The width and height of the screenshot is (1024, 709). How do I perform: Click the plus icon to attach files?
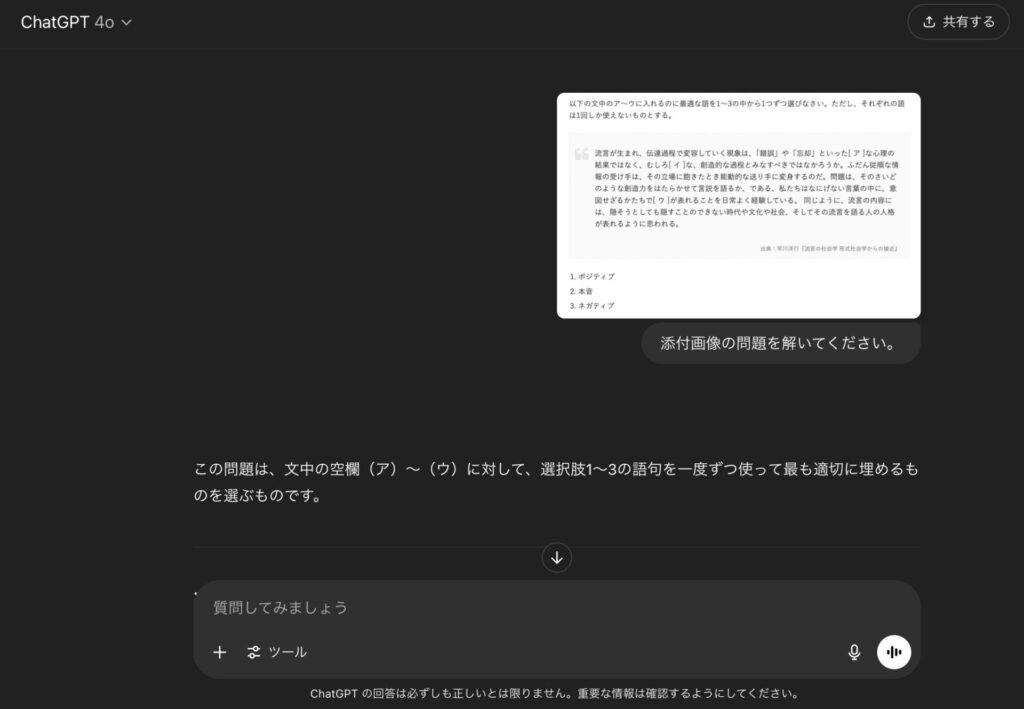pyautogui.click(x=220, y=652)
